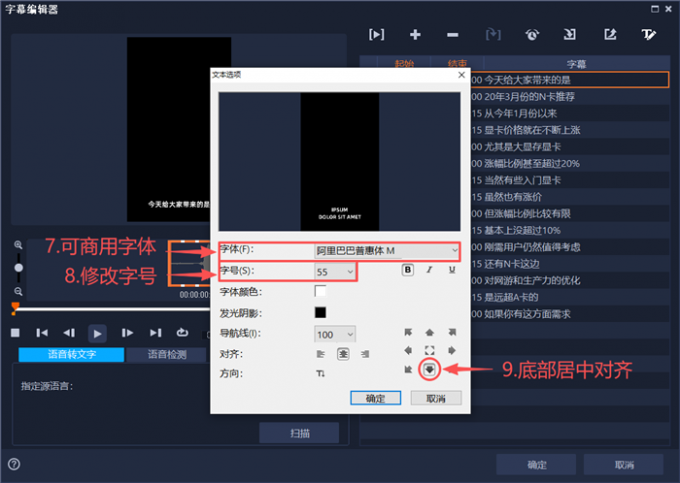Open the font size dropdown showing 55
Viewport: 680px width, 483px height.
(335, 272)
